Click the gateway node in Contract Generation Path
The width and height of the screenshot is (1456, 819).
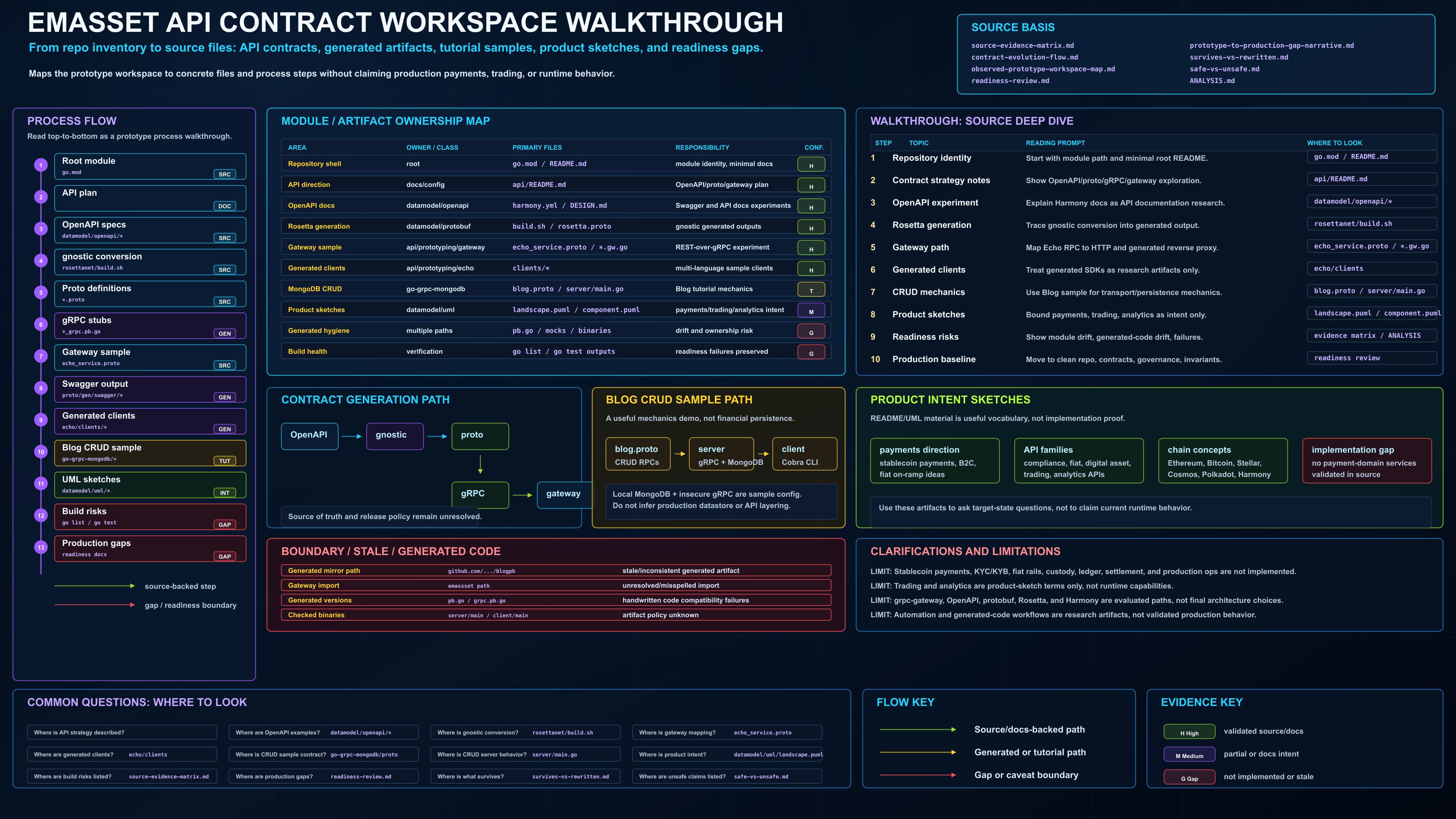565,494
